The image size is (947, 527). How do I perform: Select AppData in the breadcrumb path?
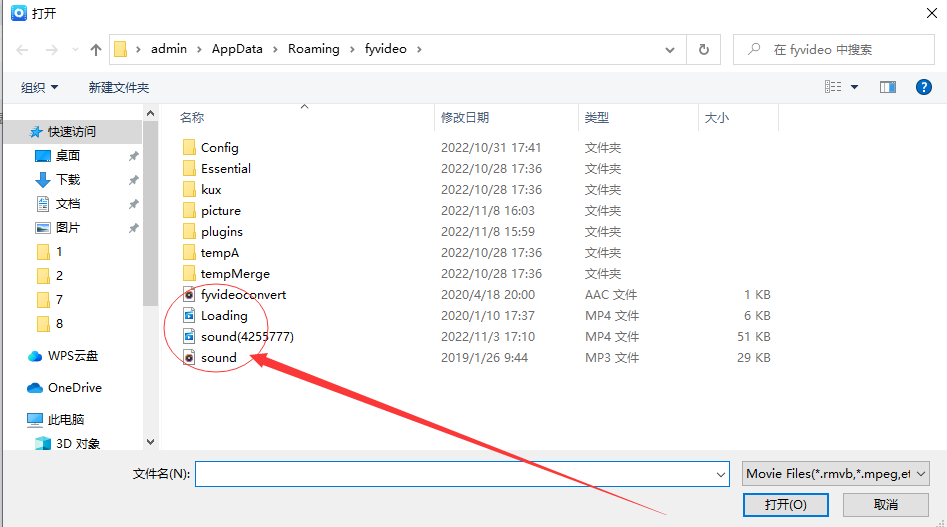coord(237,49)
